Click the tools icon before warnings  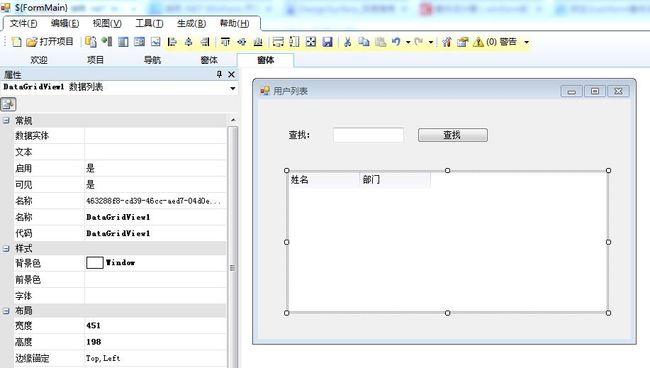coord(447,42)
